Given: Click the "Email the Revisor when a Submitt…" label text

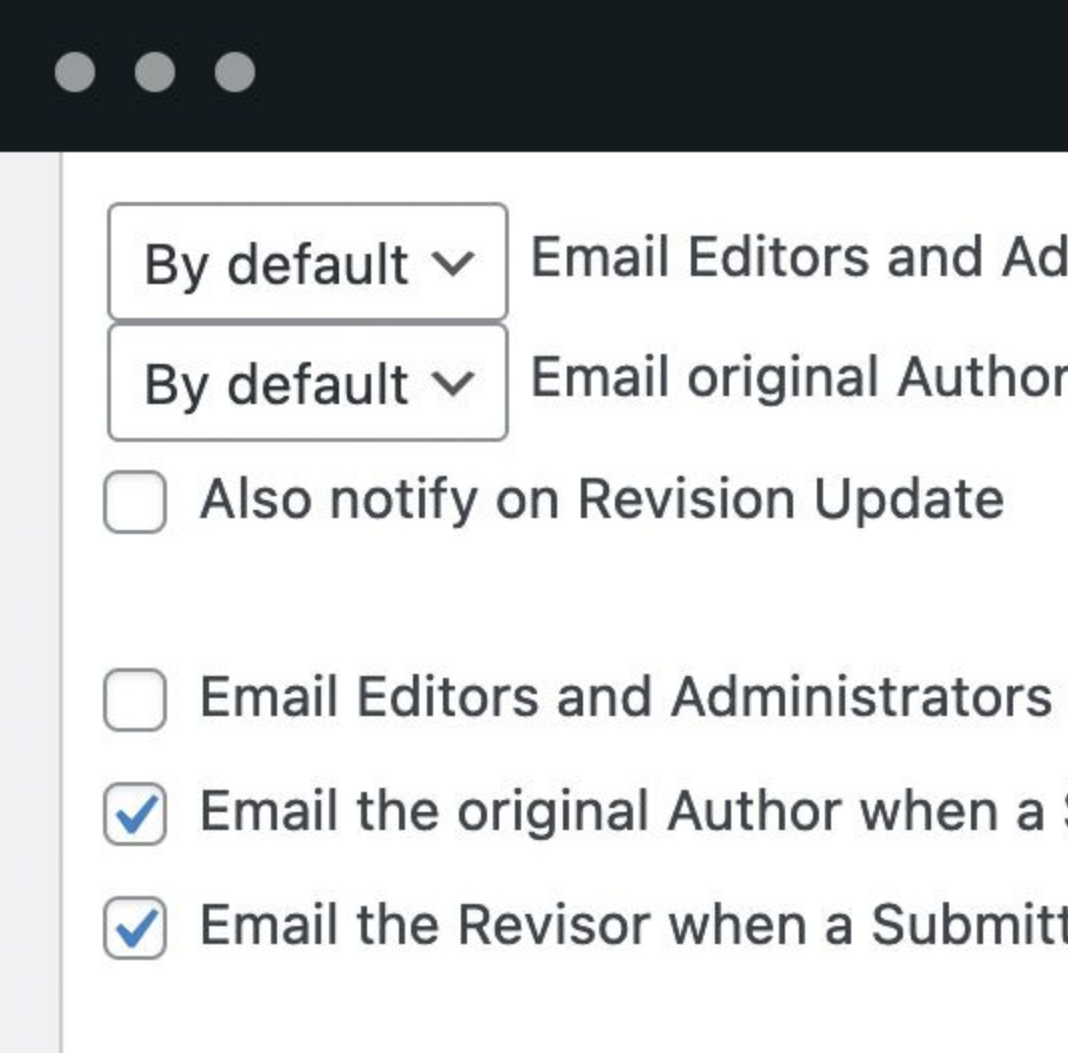Looking at the screenshot, I should 632,925.
